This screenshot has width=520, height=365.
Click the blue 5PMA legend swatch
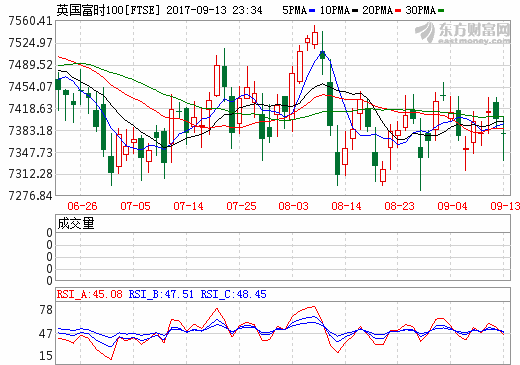click(312, 11)
